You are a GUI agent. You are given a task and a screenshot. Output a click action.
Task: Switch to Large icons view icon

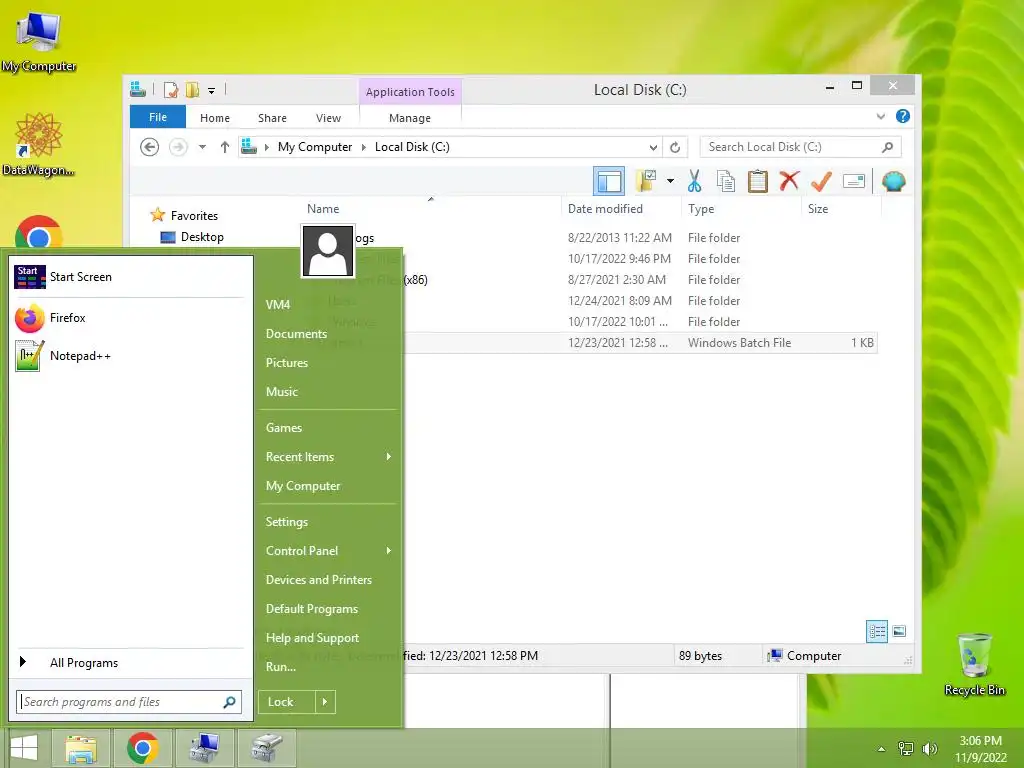(899, 631)
